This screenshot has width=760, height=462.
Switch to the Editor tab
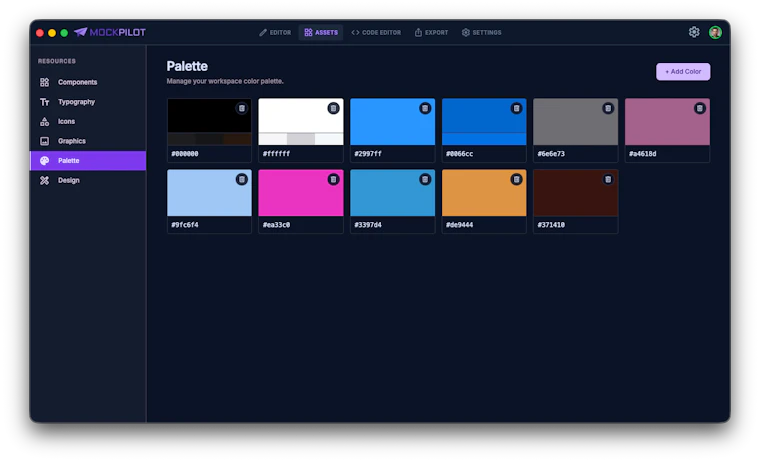point(275,32)
